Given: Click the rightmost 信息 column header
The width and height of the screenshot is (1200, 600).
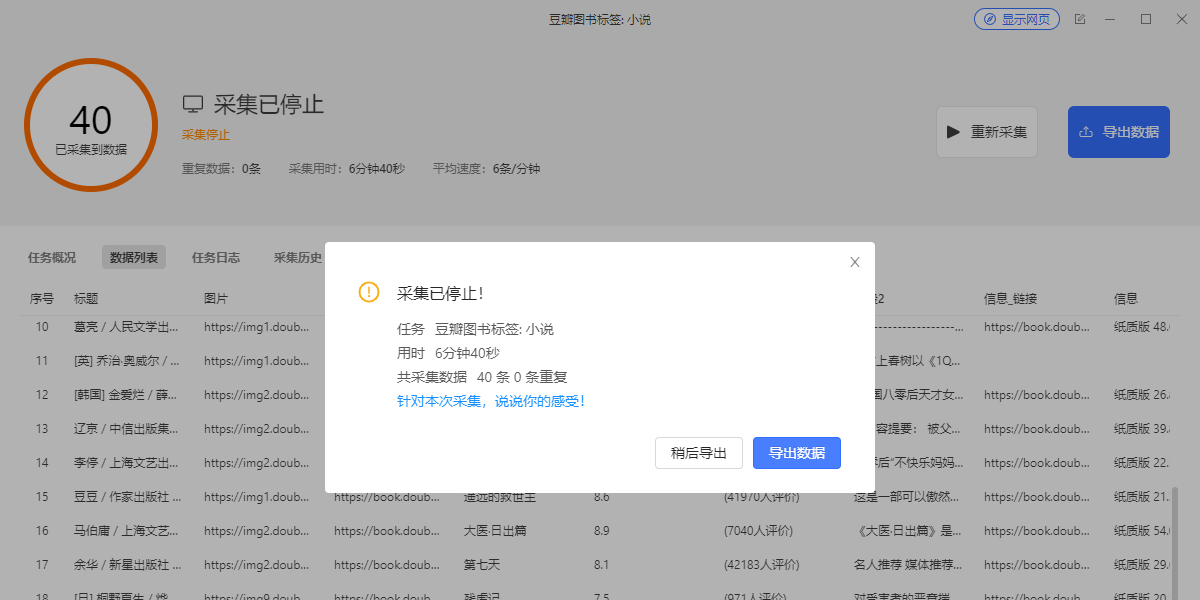Looking at the screenshot, I should (x=1126, y=298).
